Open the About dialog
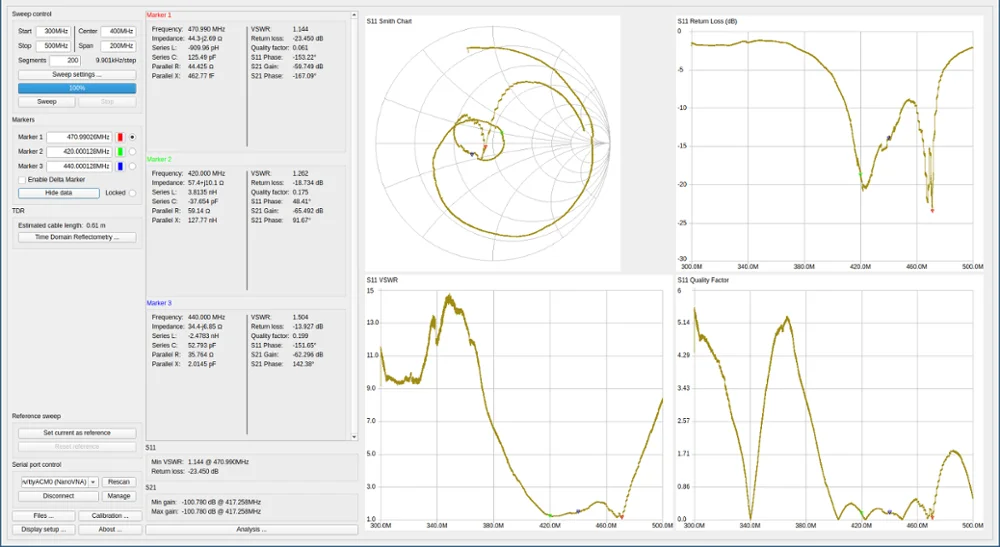This screenshot has width=1000, height=547. coord(110,530)
